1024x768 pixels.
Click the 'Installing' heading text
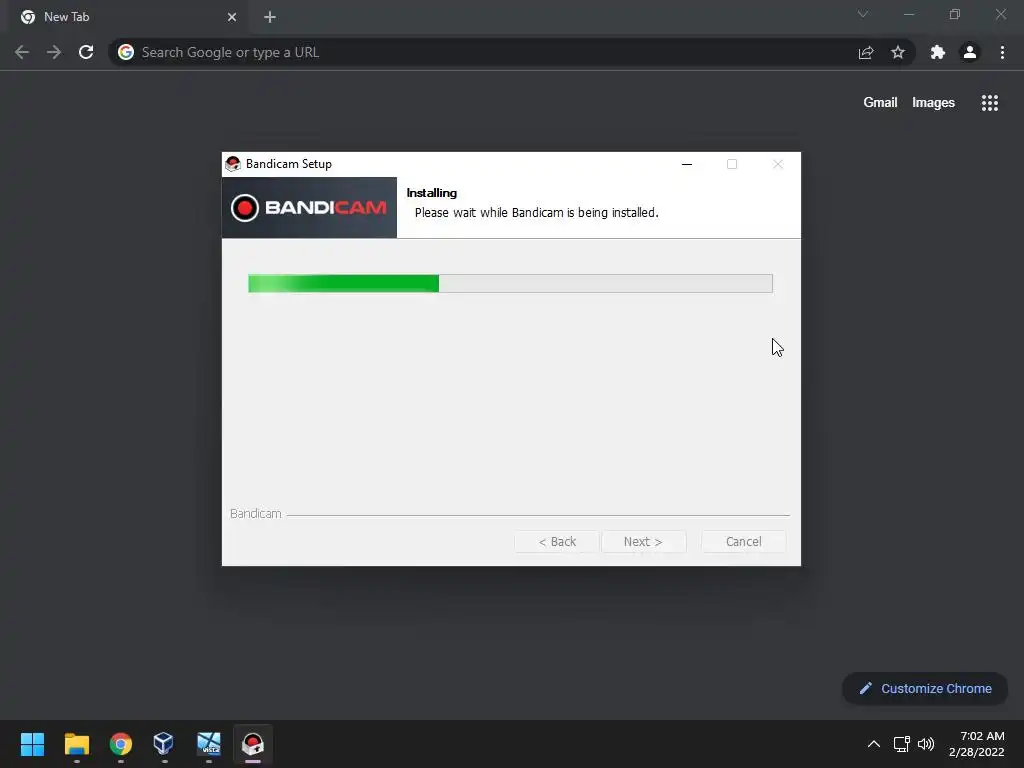pos(432,193)
